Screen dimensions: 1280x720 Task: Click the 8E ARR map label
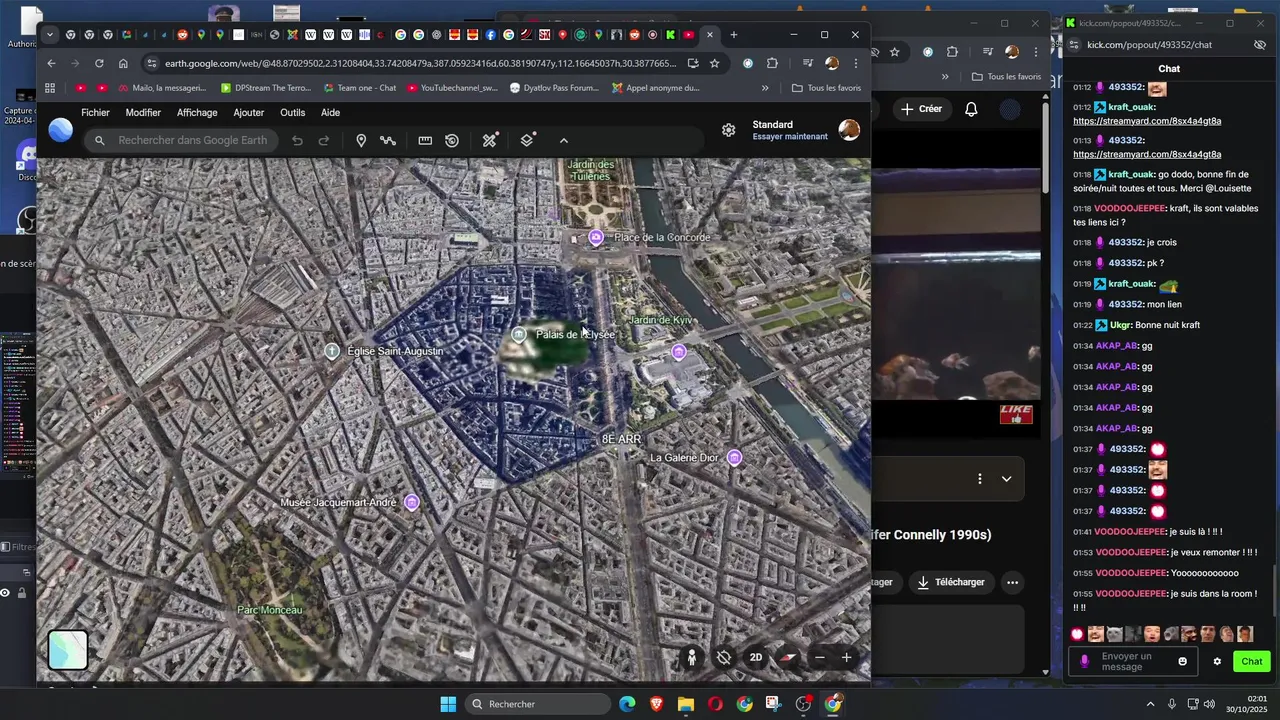pyautogui.click(x=621, y=440)
